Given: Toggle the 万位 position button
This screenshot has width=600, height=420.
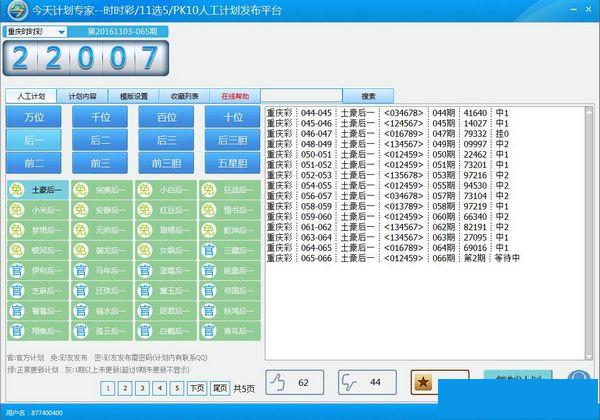Looking at the screenshot, I should click(x=34, y=118).
